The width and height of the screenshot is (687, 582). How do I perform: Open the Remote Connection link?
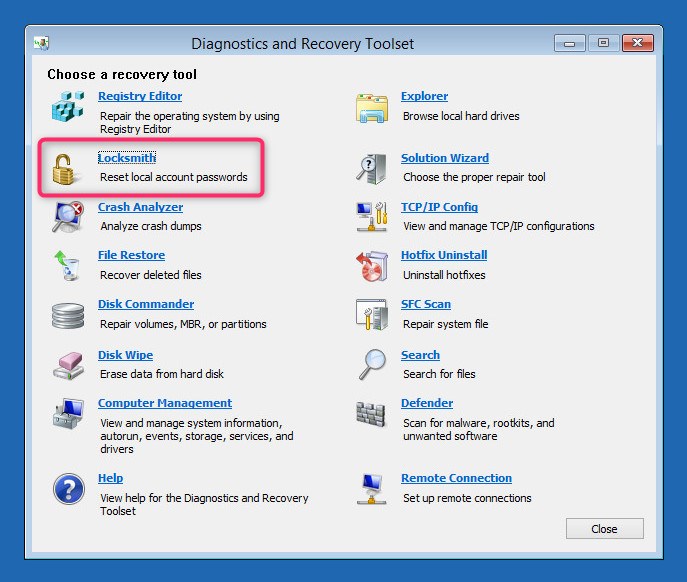click(x=457, y=478)
